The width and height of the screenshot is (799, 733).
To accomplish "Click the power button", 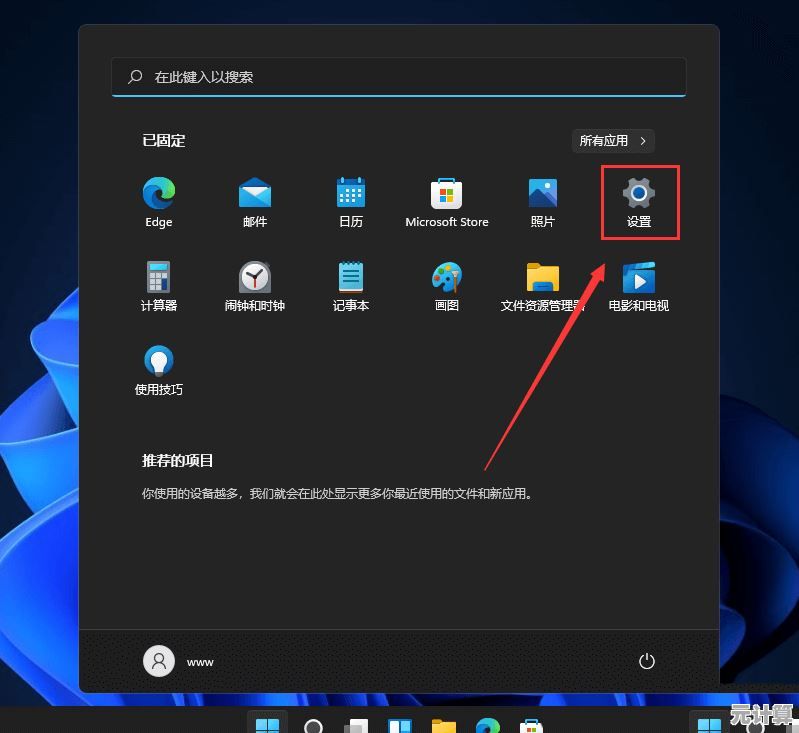I will [x=646, y=661].
